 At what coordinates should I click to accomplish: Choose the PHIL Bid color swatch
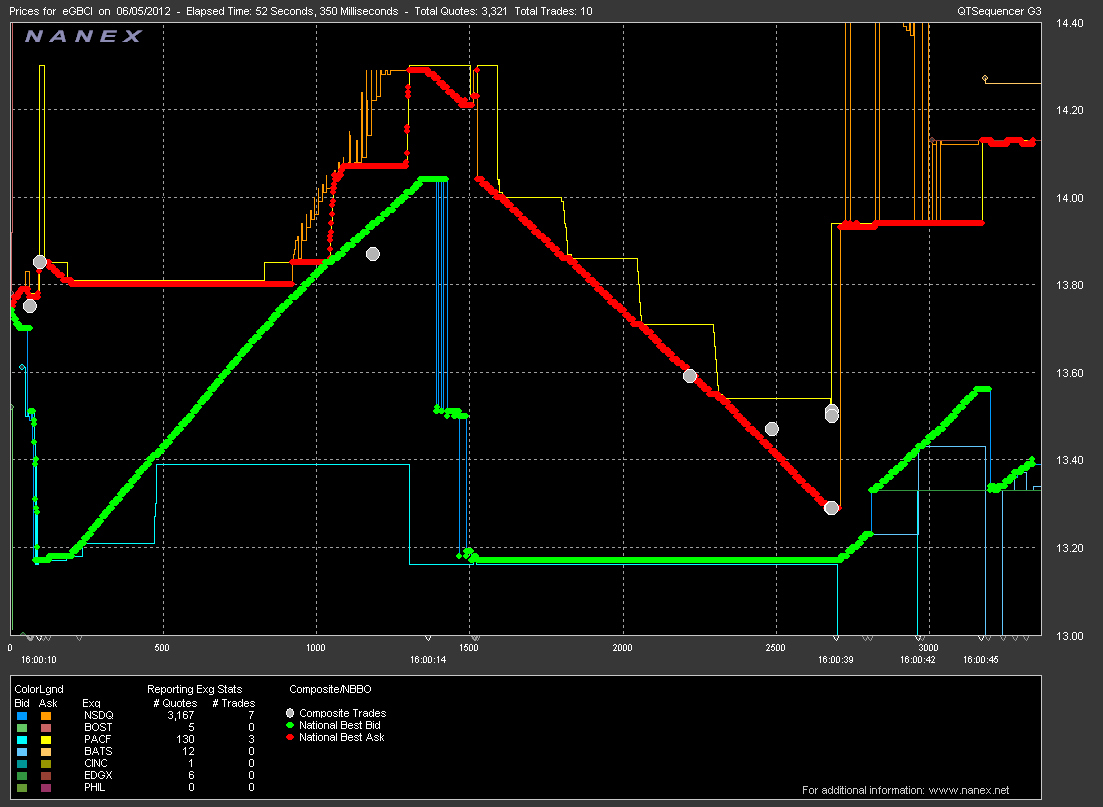[x=22, y=787]
